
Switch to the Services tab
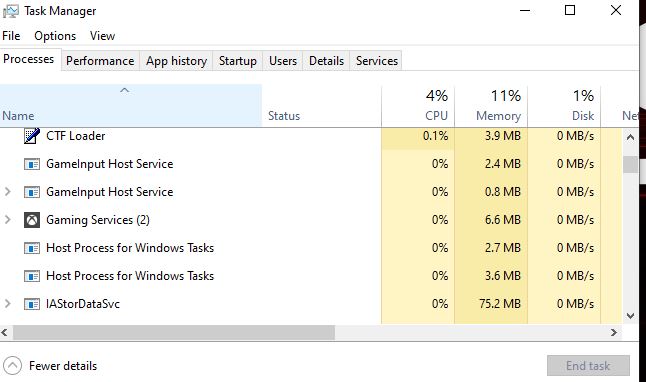point(377,61)
